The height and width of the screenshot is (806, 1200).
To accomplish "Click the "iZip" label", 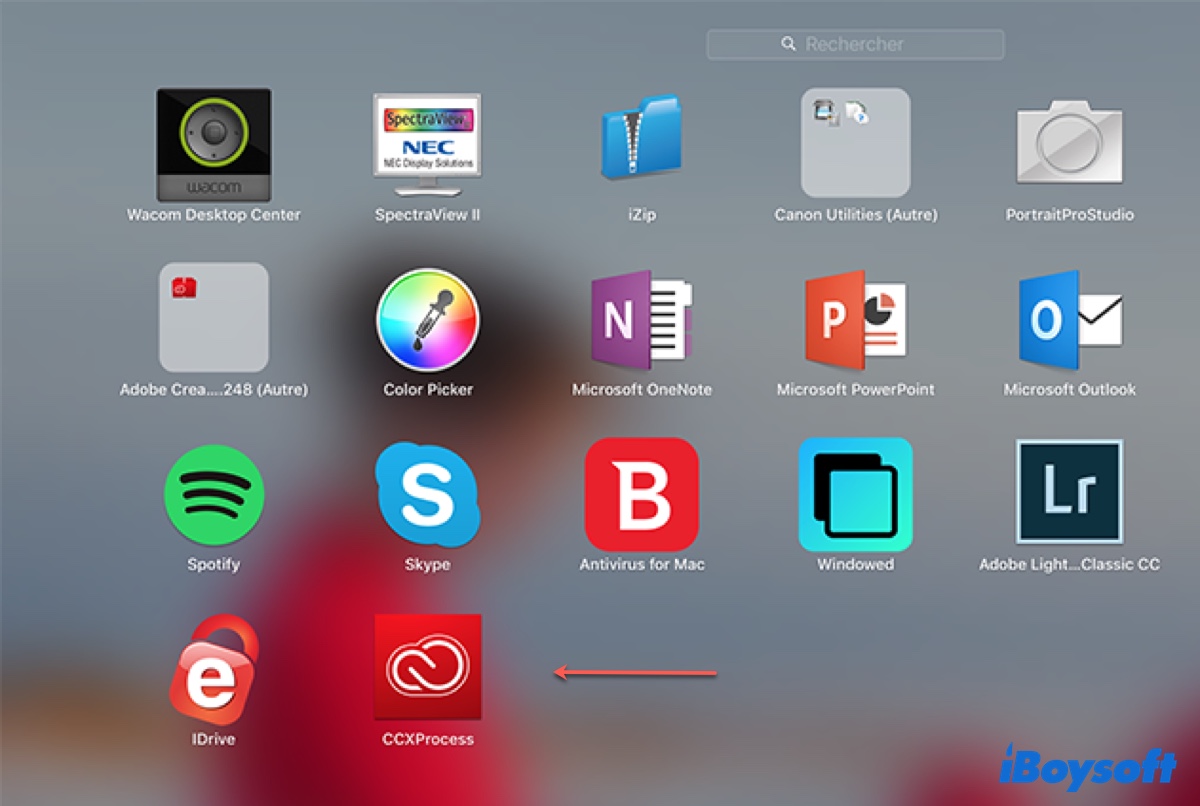I will tap(642, 215).
